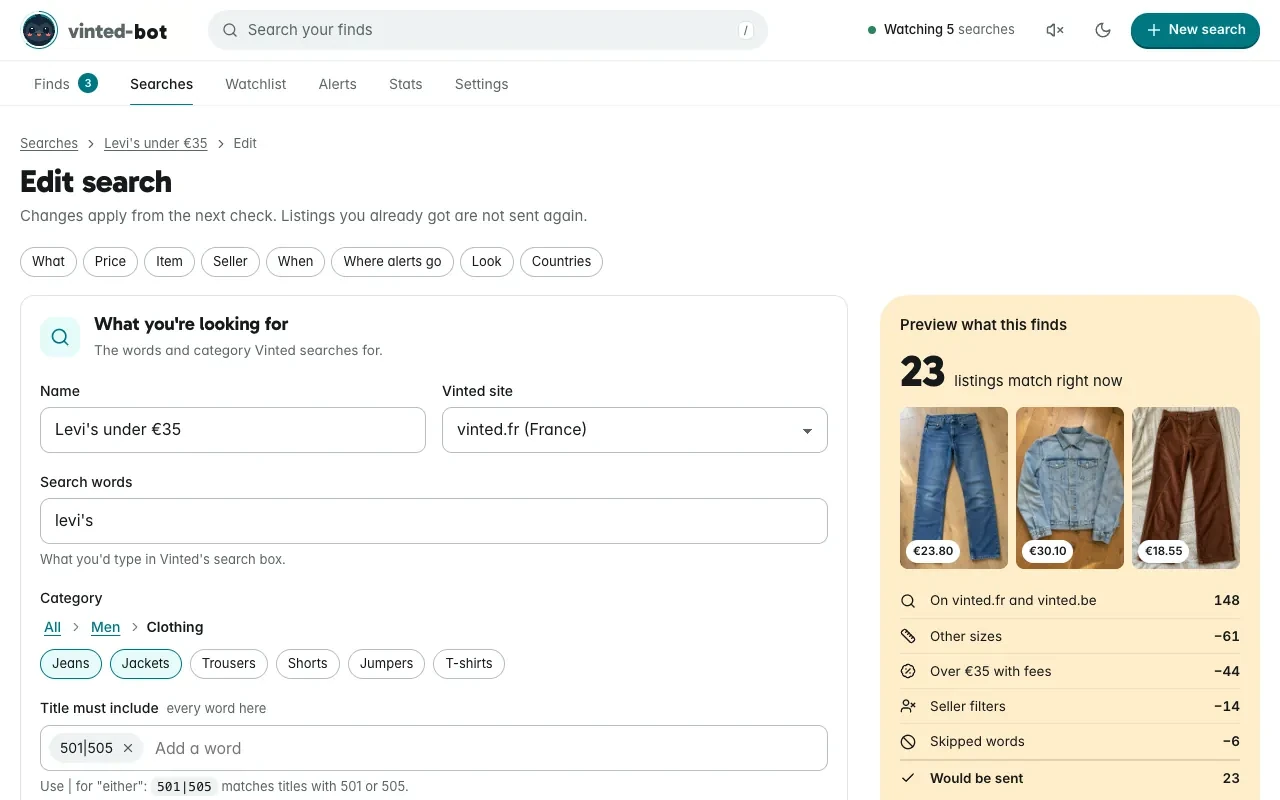Click the Name input field
The image size is (1280, 800).
click(233, 430)
